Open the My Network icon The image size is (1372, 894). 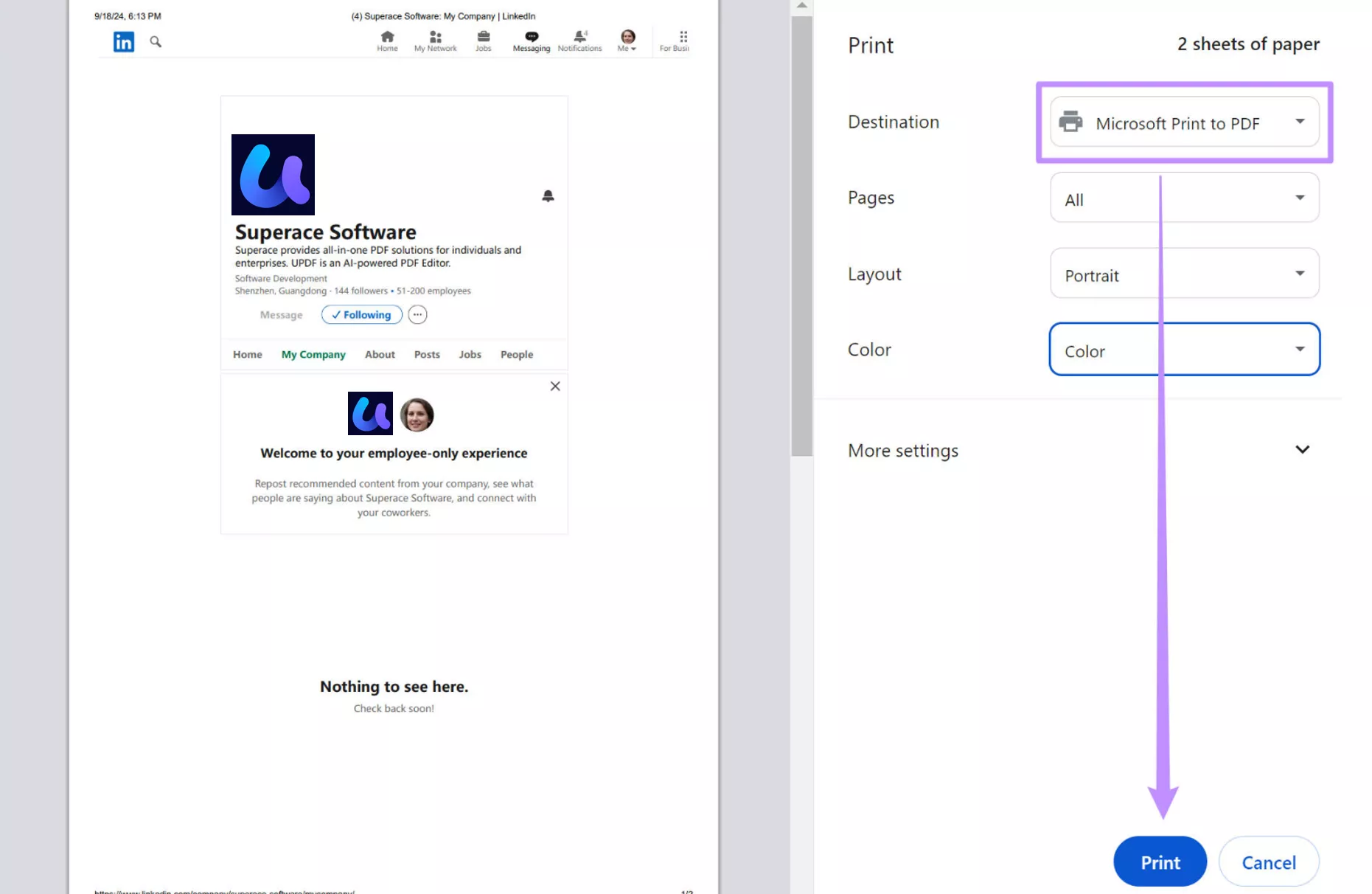pyautogui.click(x=434, y=36)
